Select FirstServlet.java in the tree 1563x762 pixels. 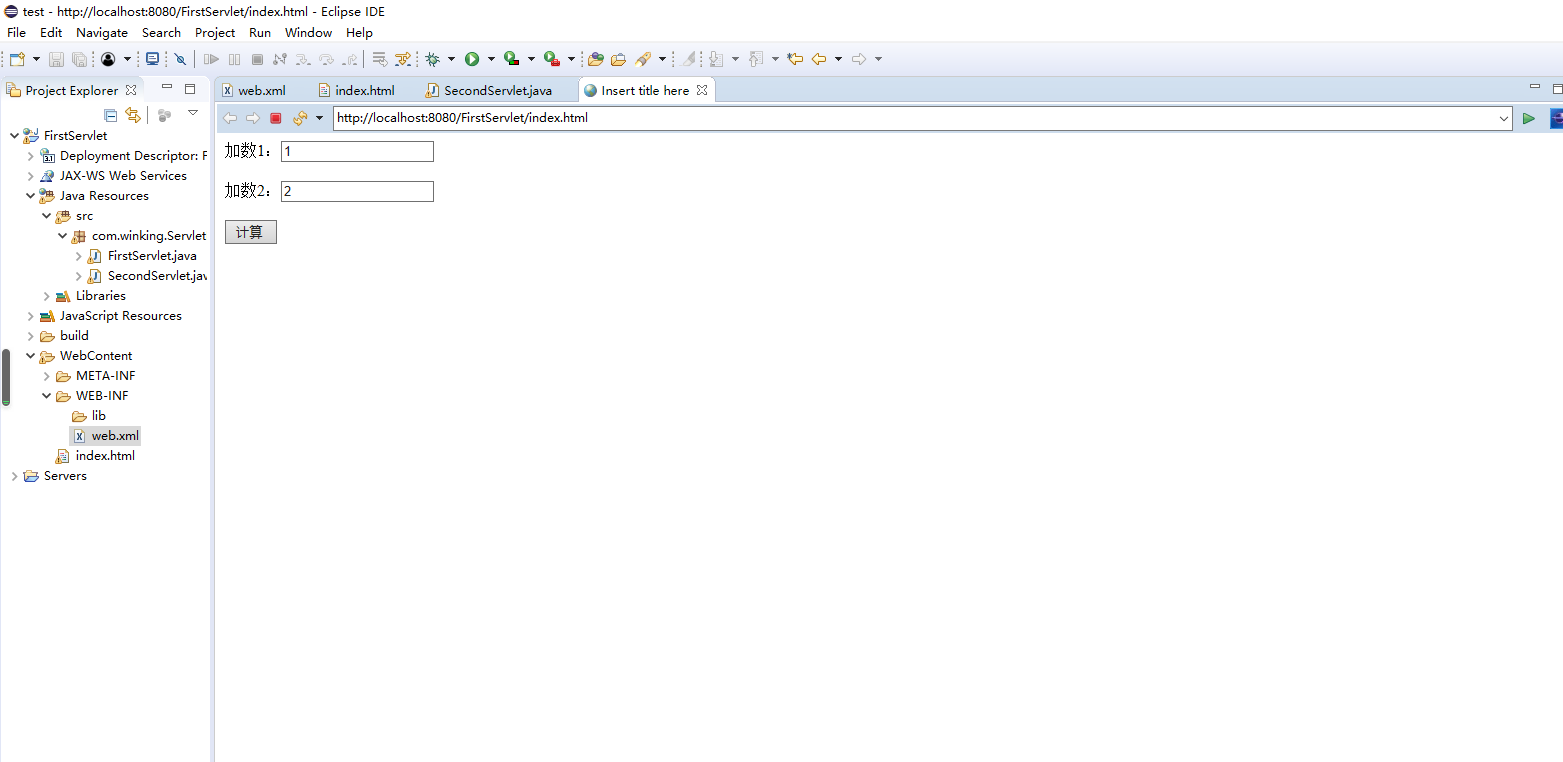[152, 256]
